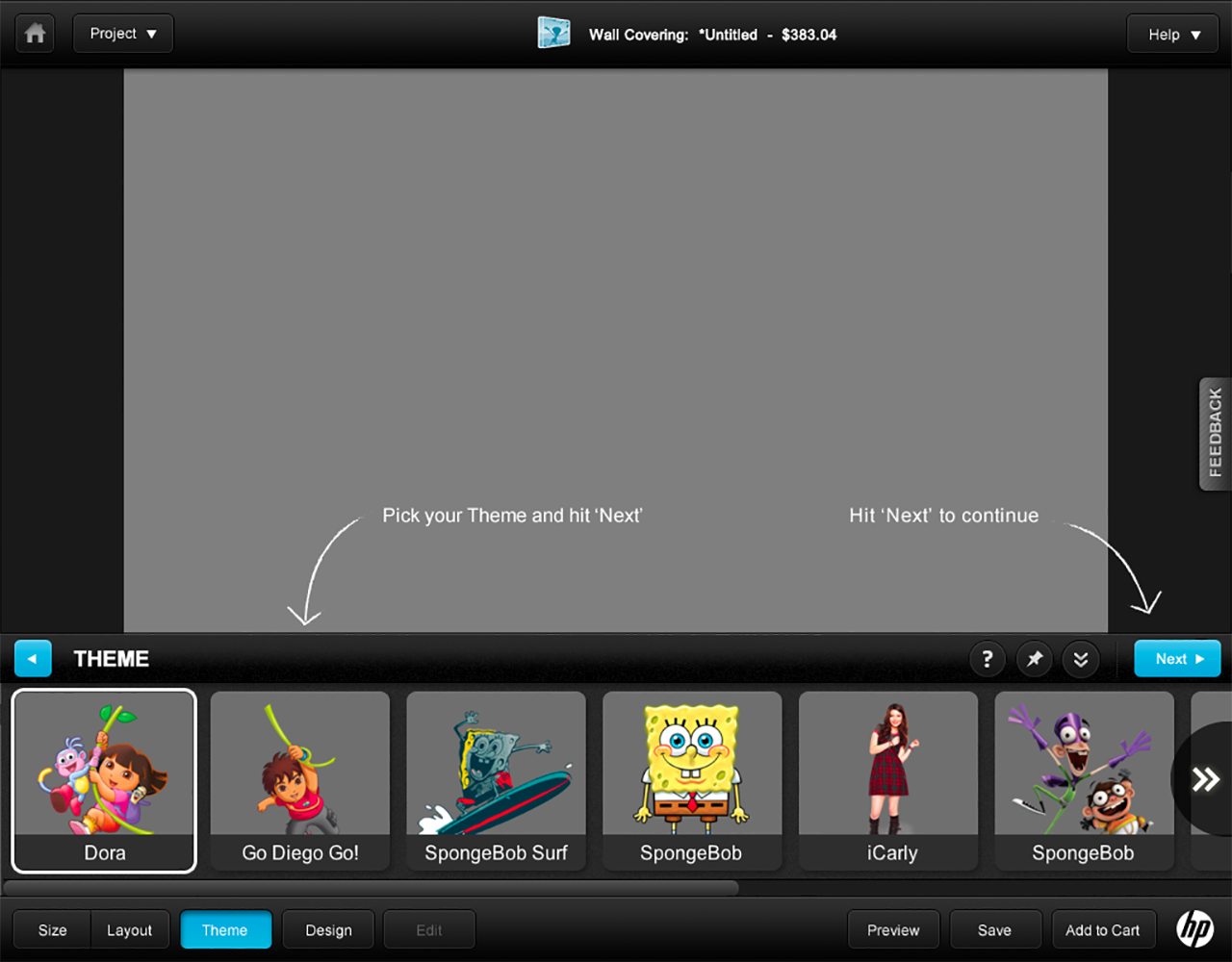Open the Project dropdown menu
This screenshot has height=962, width=1232.
(x=123, y=34)
